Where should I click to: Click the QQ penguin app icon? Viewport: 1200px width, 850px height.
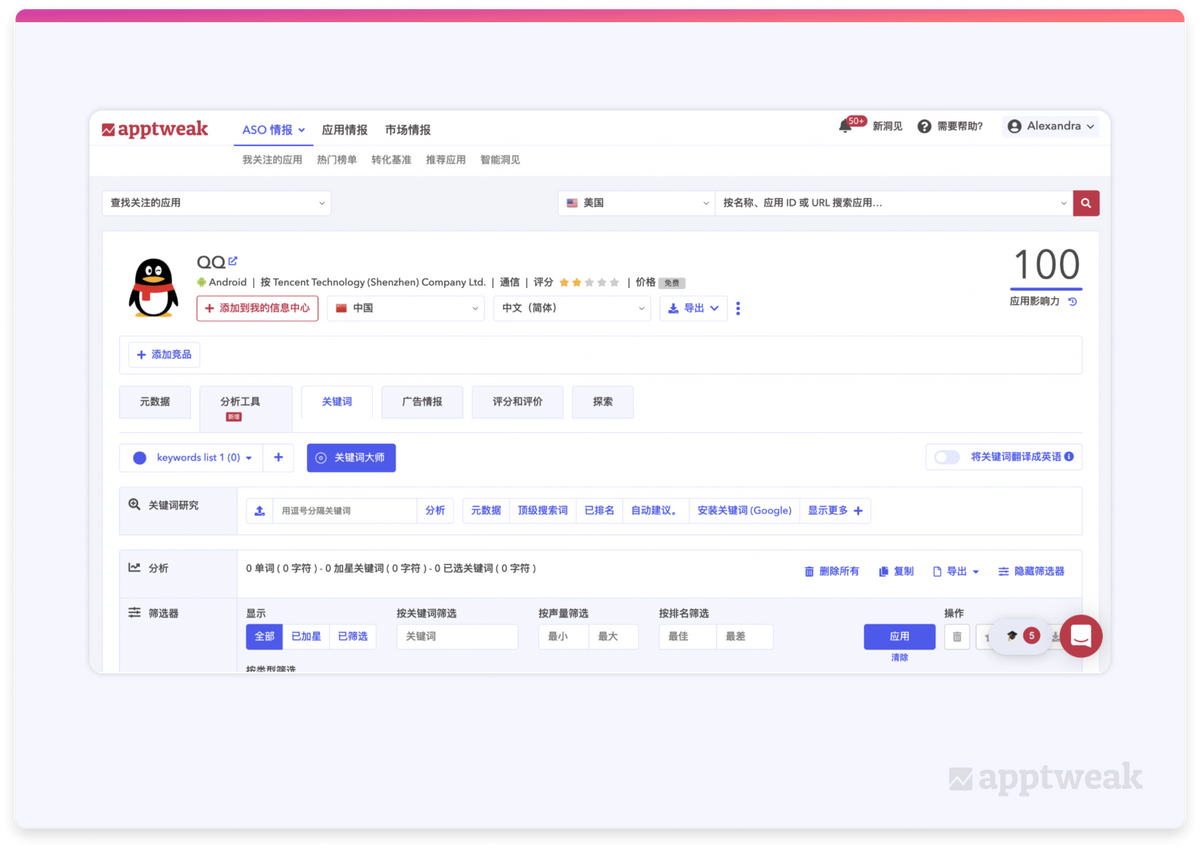tap(154, 287)
